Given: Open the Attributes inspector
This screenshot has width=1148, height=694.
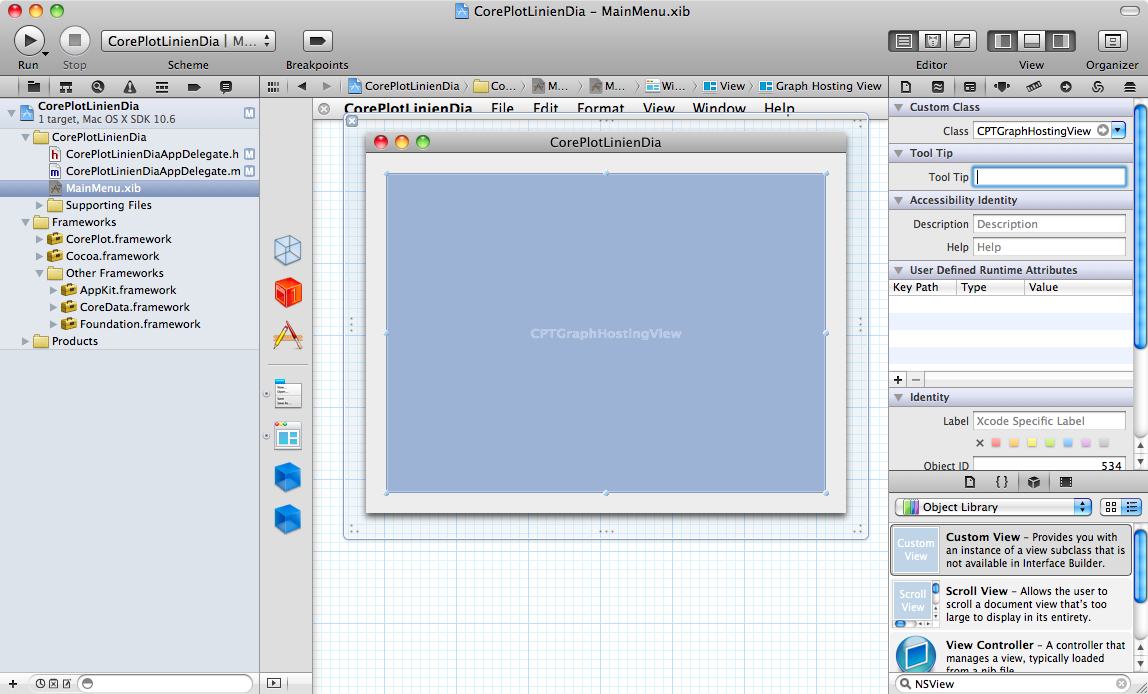Looking at the screenshot, I should 1002,87.
